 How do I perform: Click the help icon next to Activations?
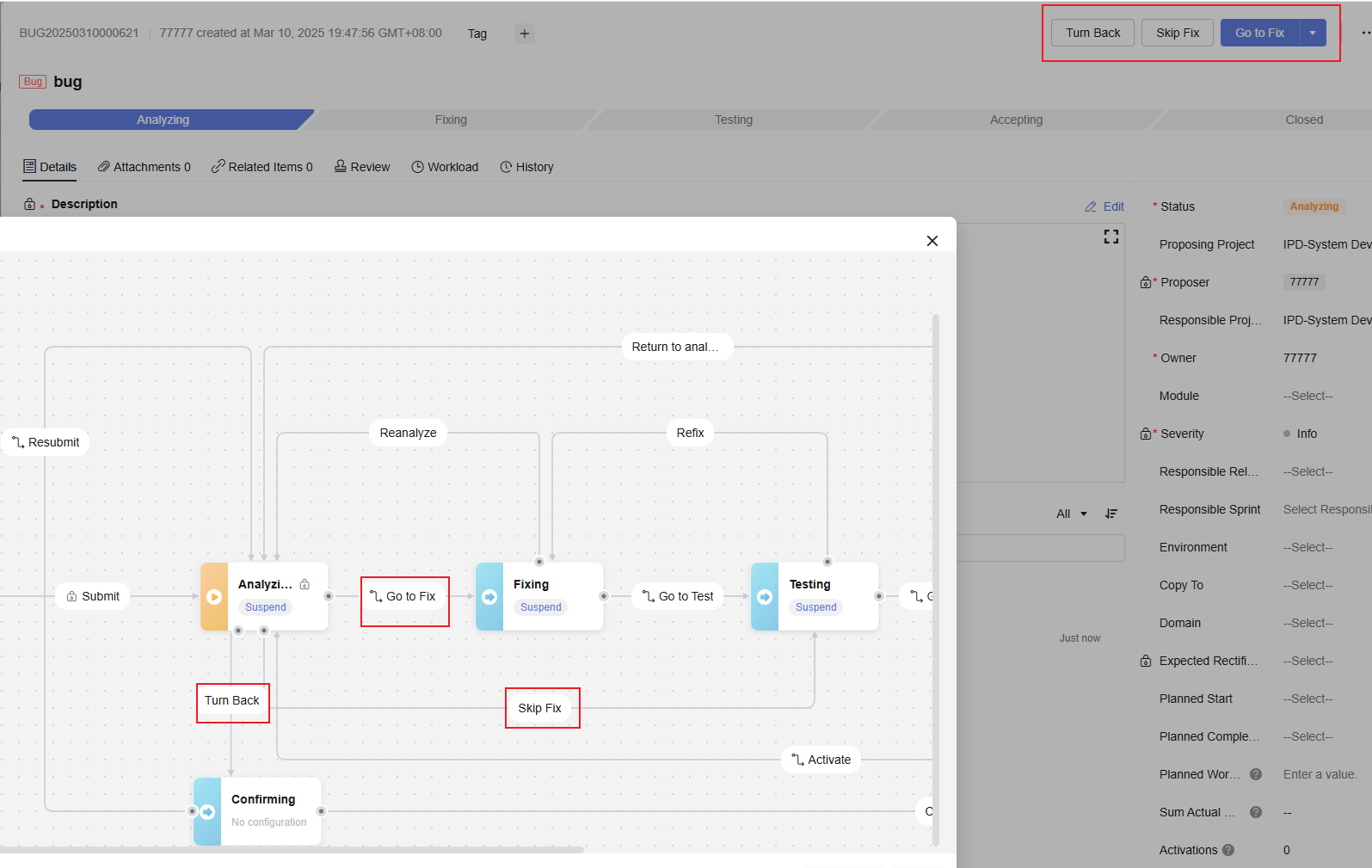[x=1228, y=850]
